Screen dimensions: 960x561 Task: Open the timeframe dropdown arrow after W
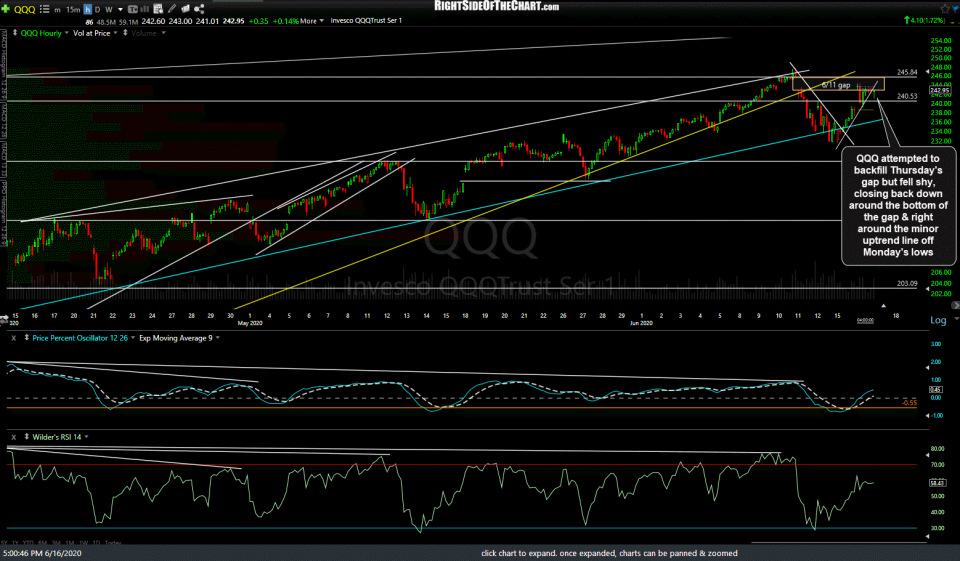coord(120,10)
